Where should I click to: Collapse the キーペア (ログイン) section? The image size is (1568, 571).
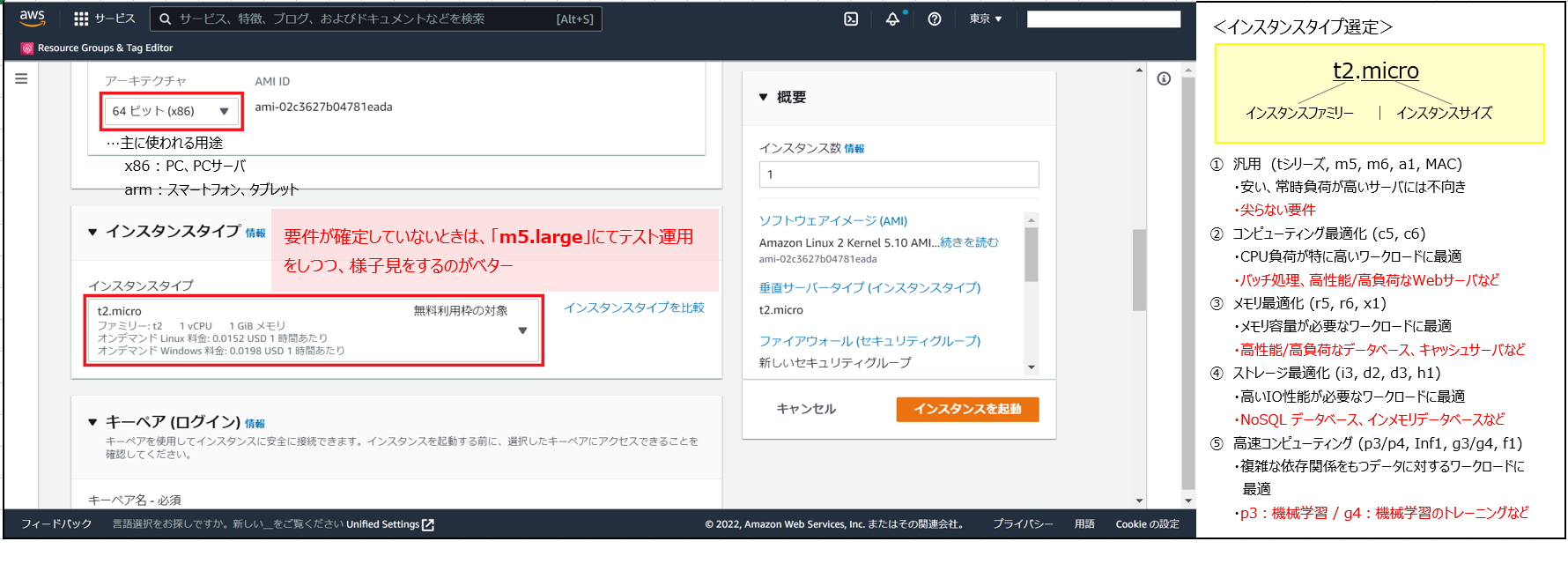(92, 422)
